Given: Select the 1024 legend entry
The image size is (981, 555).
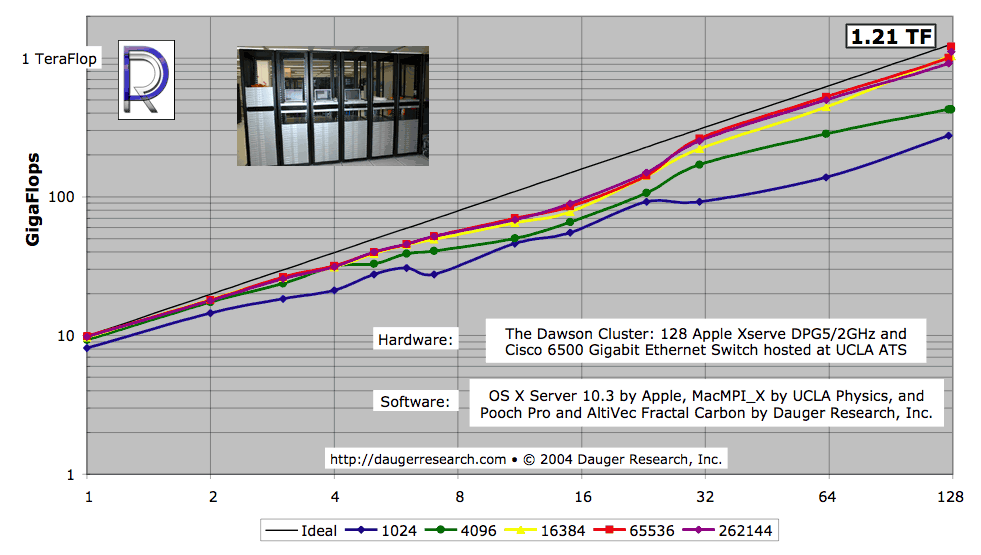Looking at the screenshot, I should (380, 531).
